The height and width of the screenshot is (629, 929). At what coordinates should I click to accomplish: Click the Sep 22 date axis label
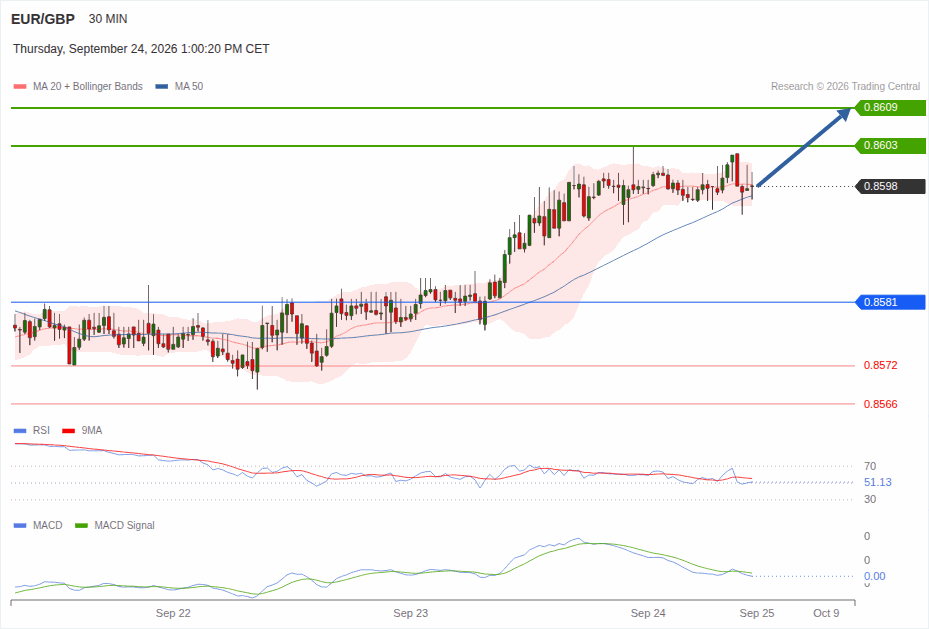point(173,613)
